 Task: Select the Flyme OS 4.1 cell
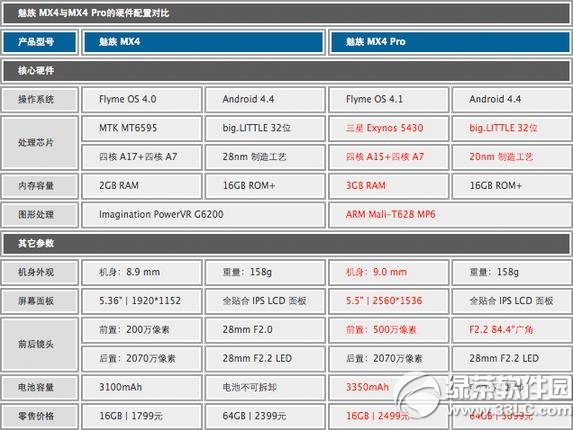pos(389,99)
